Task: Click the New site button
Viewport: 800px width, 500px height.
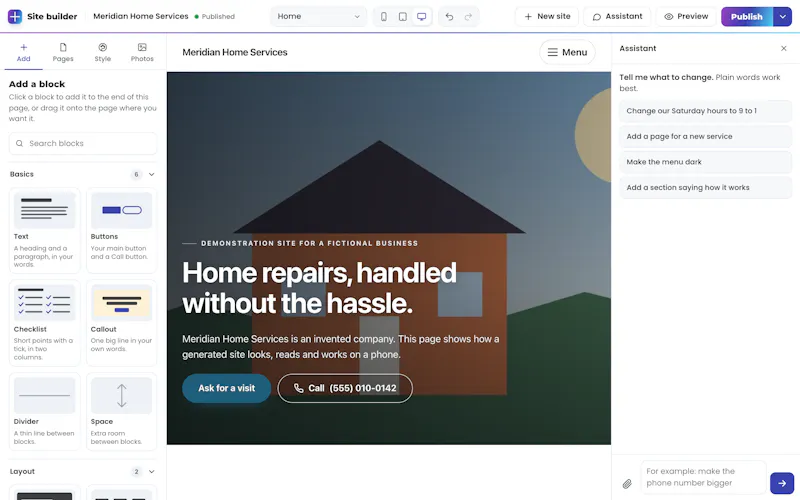Action: tap(547, 16)
